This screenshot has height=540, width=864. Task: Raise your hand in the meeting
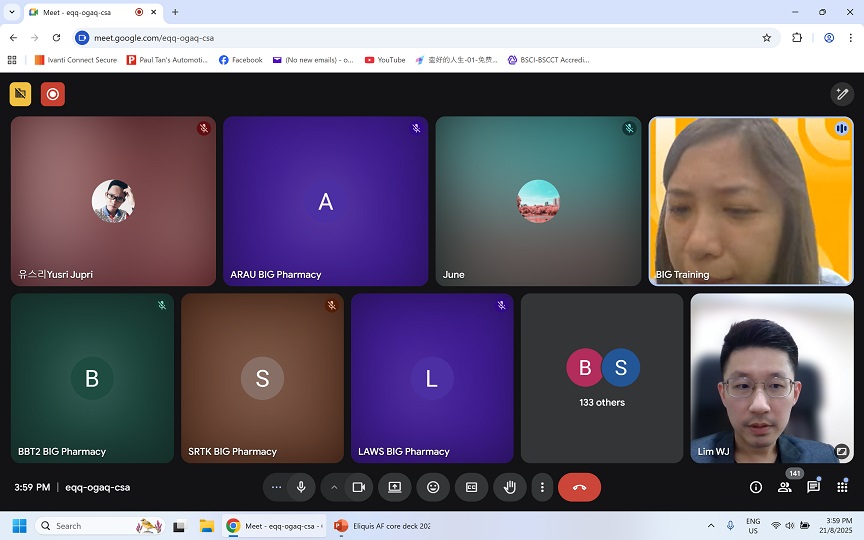509,487
